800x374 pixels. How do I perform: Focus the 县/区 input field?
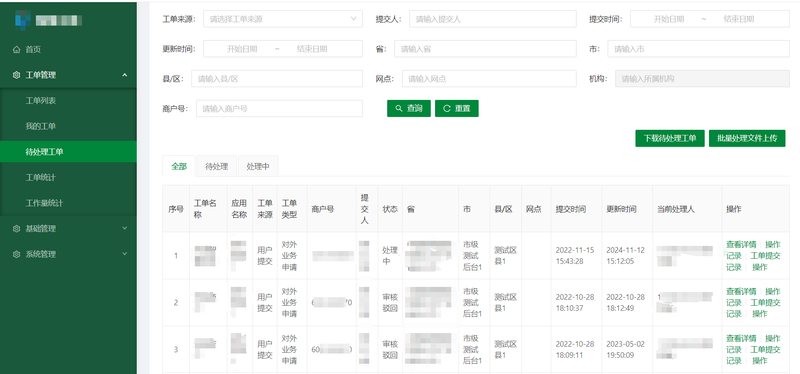point(277,79)
